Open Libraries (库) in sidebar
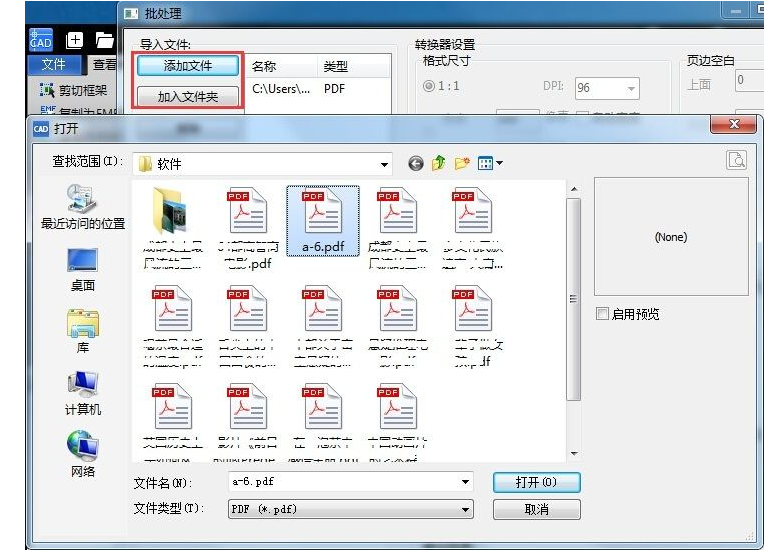 click(x=82, y=332)
